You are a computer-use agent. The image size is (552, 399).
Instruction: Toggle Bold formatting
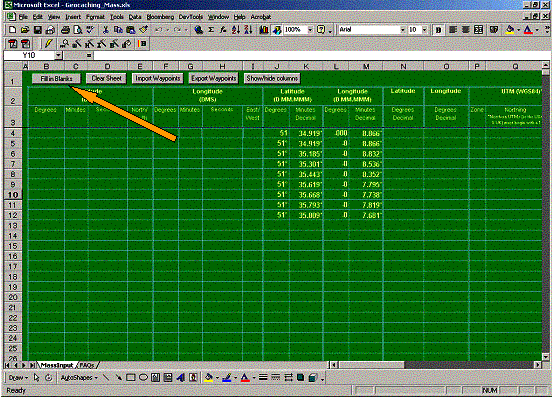coord(438,30)
